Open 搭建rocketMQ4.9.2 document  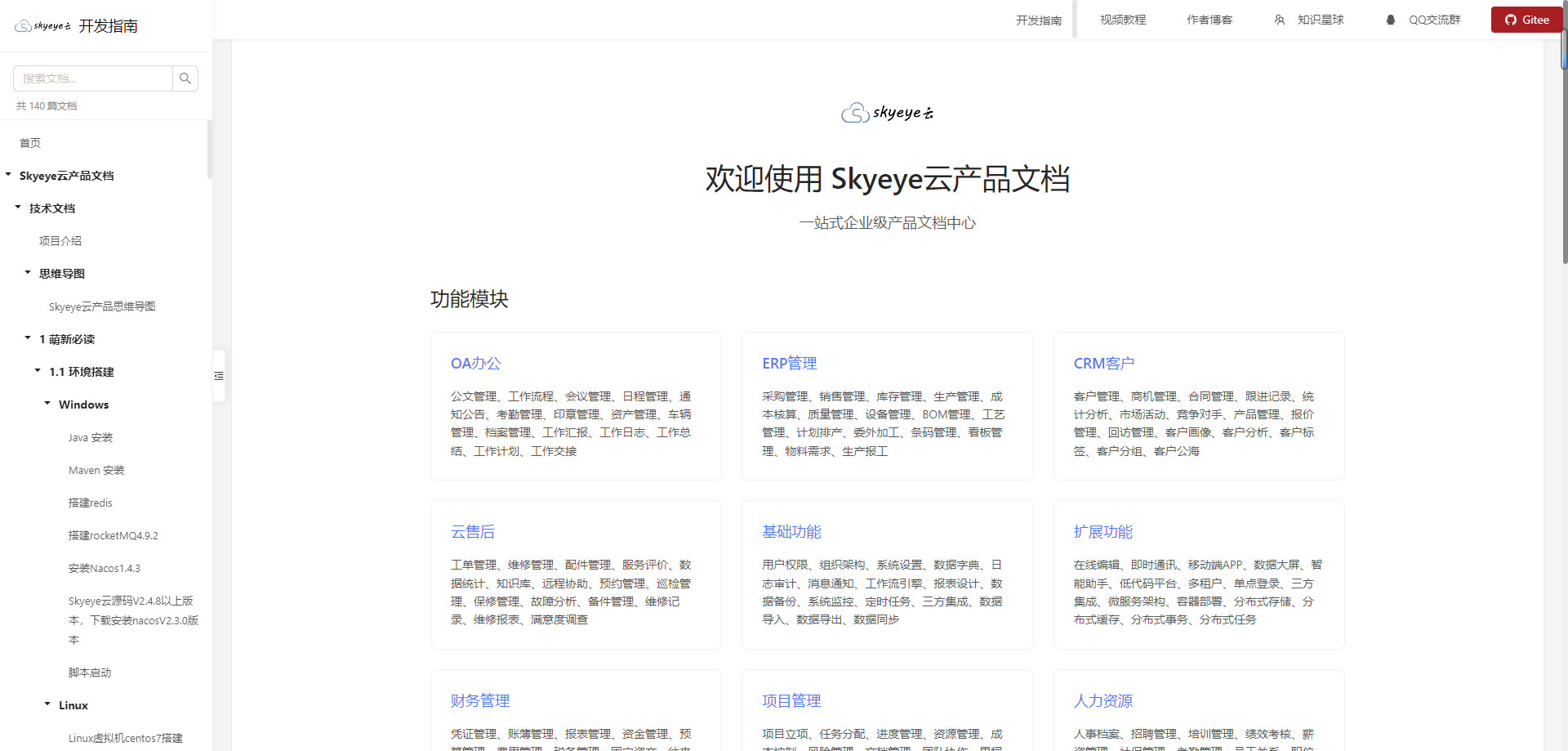click(114, 535)
